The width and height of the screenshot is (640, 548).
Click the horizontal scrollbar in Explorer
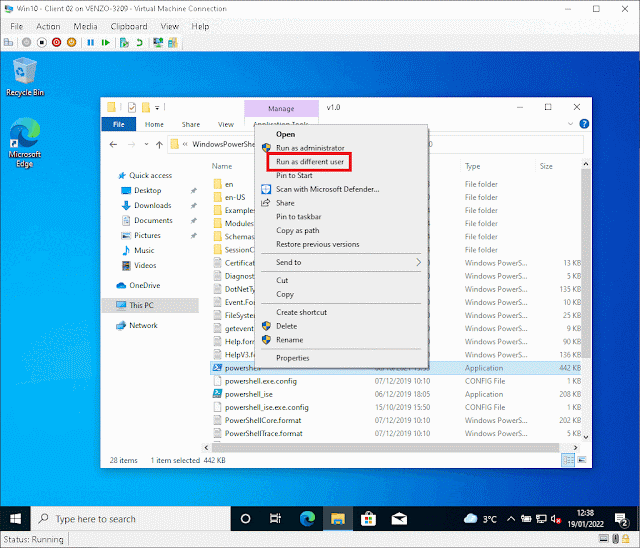click(x=385, y=448)
